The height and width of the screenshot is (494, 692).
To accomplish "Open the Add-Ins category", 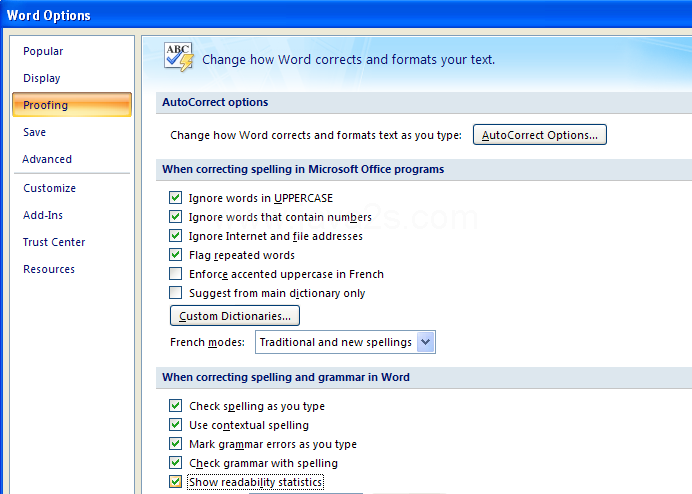I will 43,215.
